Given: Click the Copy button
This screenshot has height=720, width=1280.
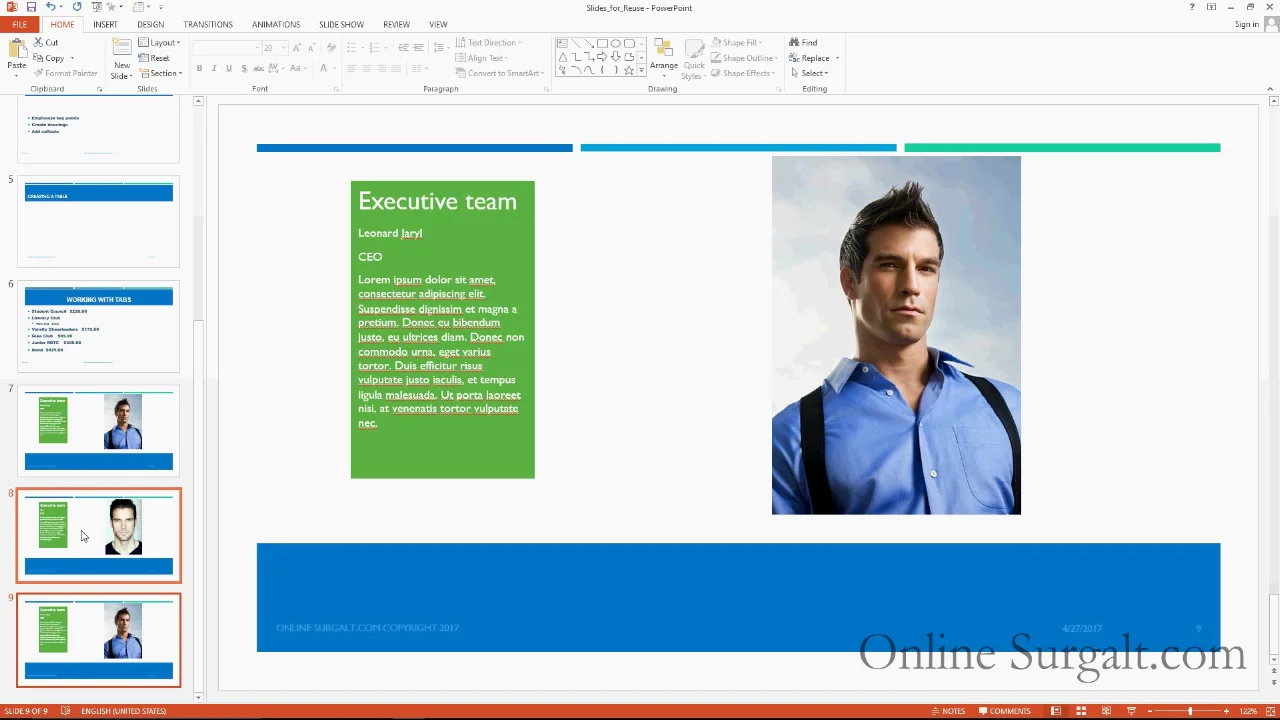Looking at the screenshot, I should [49, 58].
